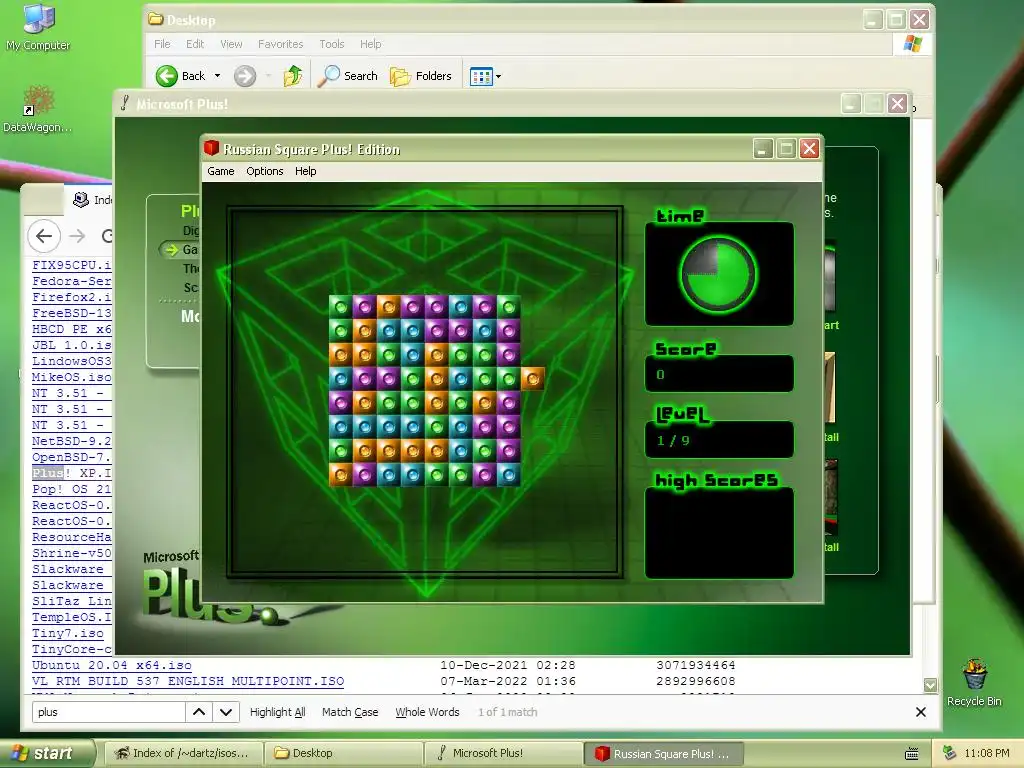Viewport: 1024px width, 768px height.
Task: Click the high scores panel
Action: point(719,533)
